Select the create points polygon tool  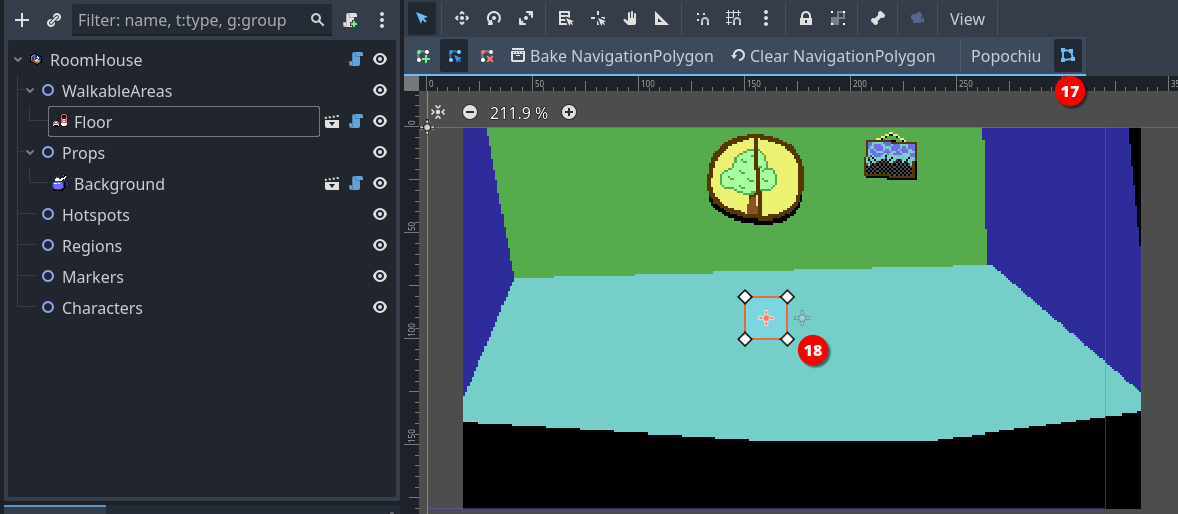pos(423,56)
